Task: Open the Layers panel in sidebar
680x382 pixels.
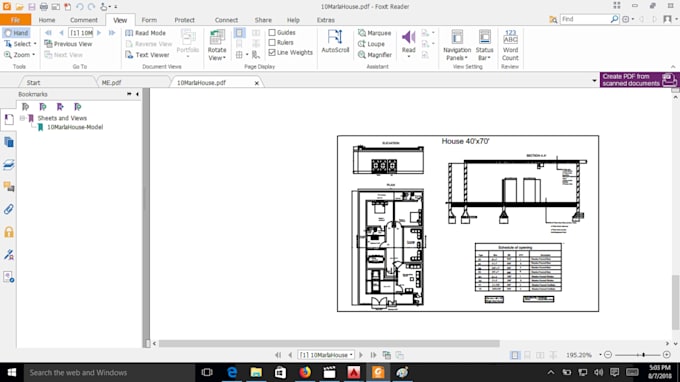Action: (9, 164)
